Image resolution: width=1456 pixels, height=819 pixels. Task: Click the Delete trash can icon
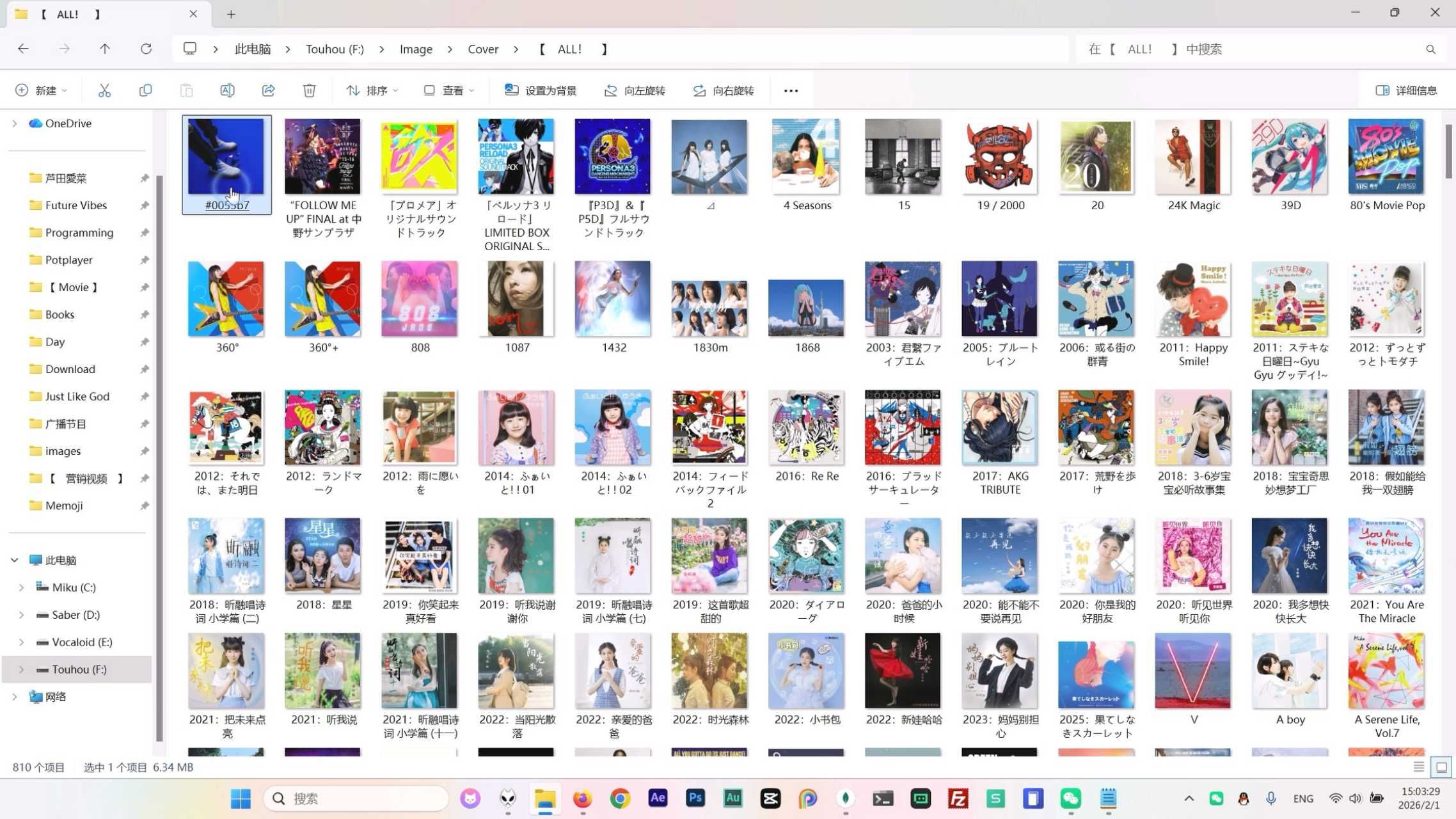[x=309, y=90]
